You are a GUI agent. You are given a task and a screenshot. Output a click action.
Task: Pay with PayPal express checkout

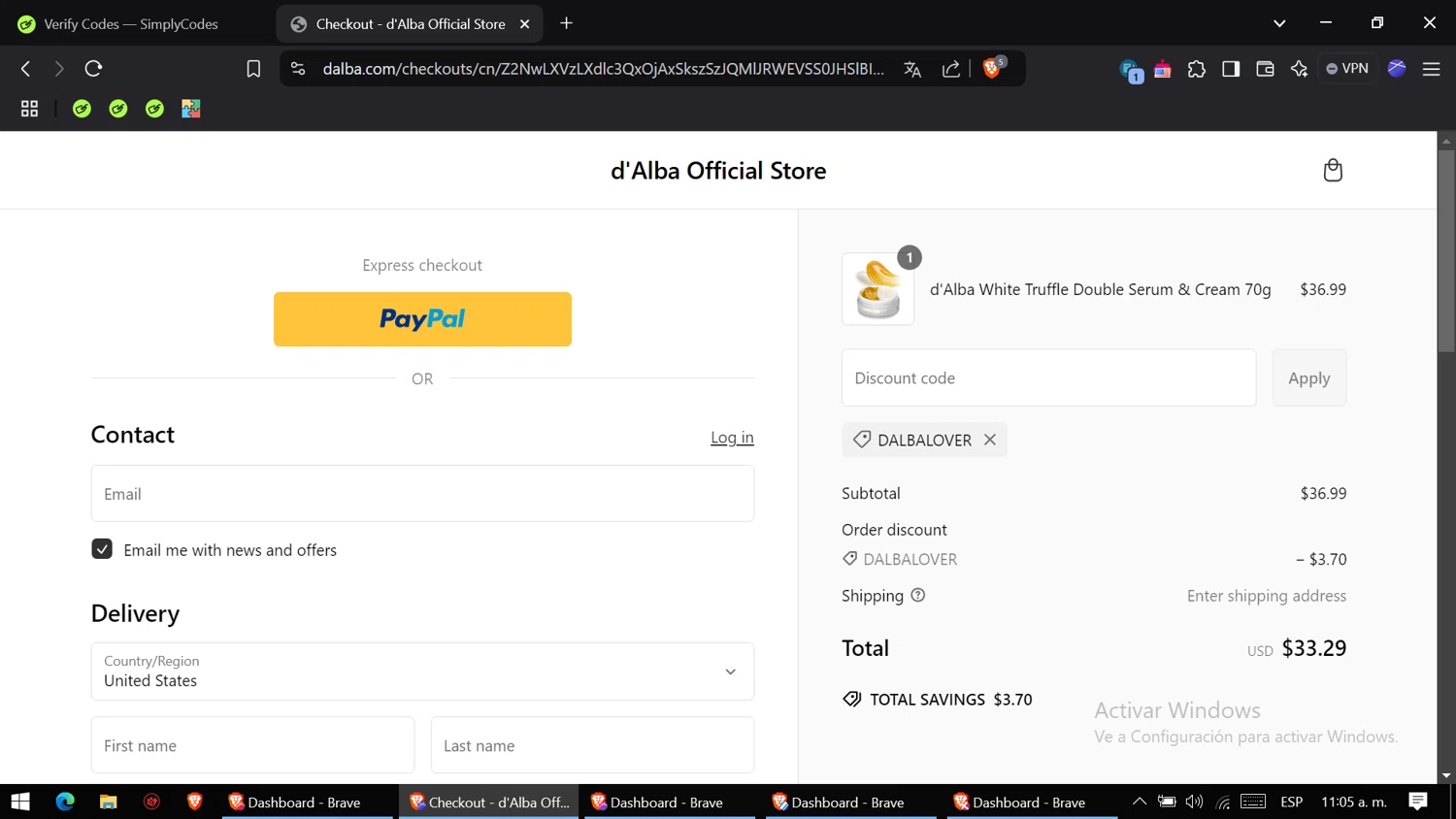pyautogui.click(x=422, y=319)
